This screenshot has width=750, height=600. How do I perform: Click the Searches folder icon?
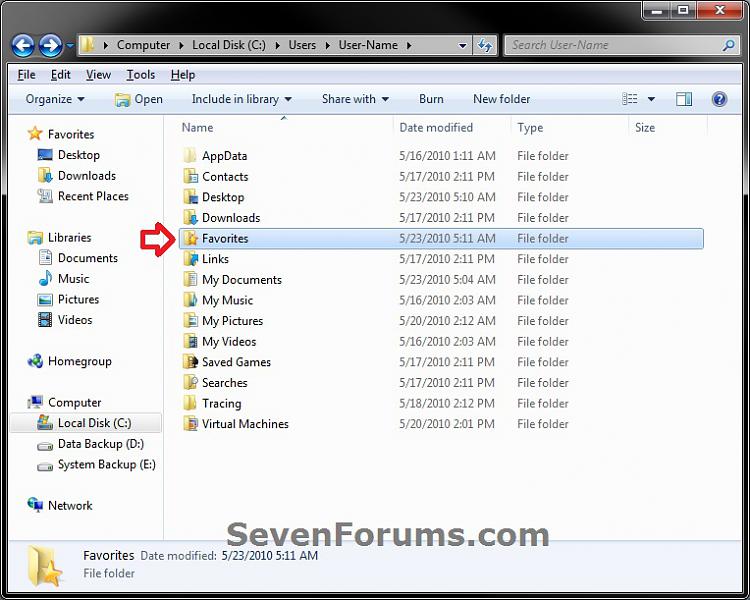[190, 382]
